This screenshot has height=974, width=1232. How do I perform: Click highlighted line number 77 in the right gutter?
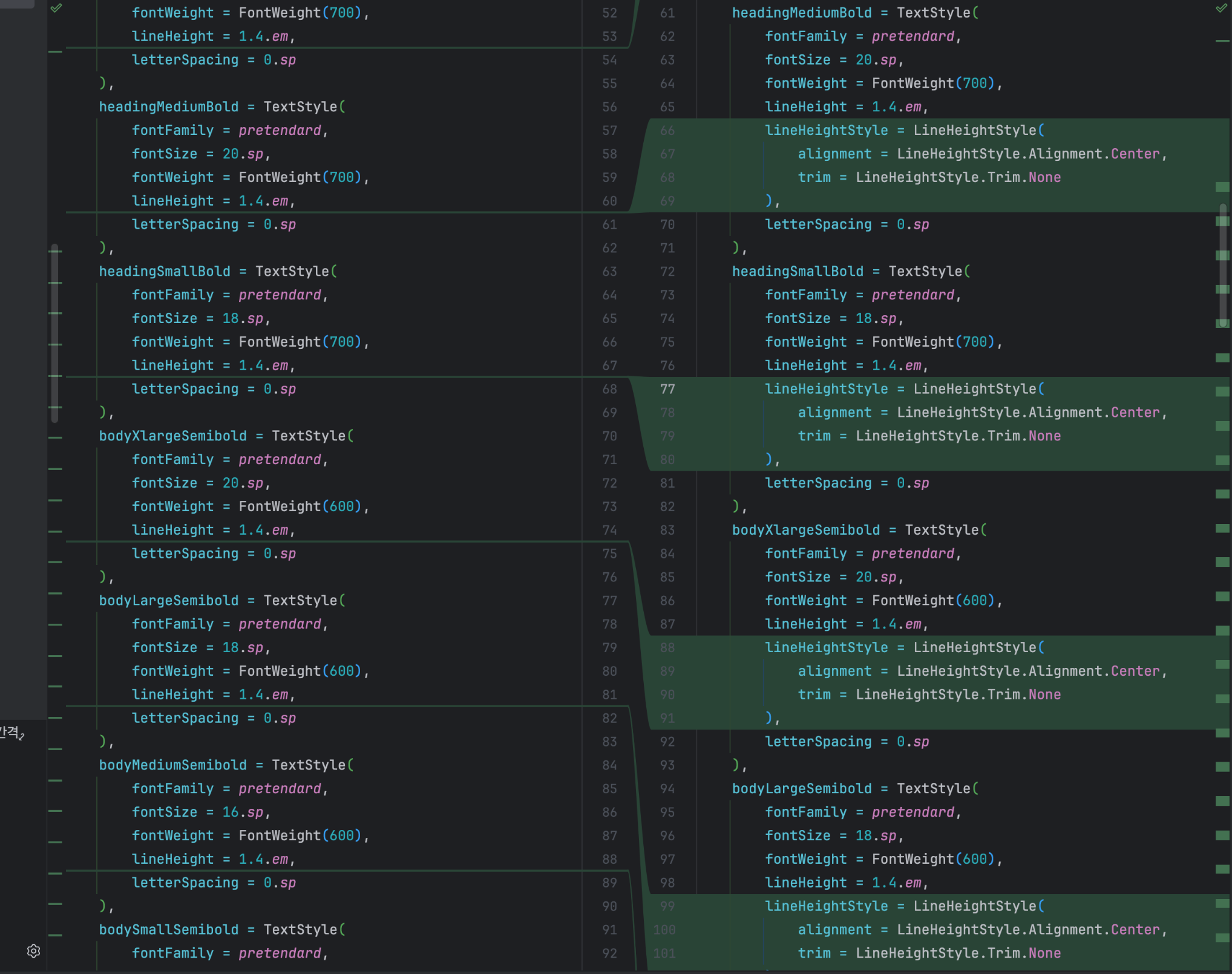[667, 389]
